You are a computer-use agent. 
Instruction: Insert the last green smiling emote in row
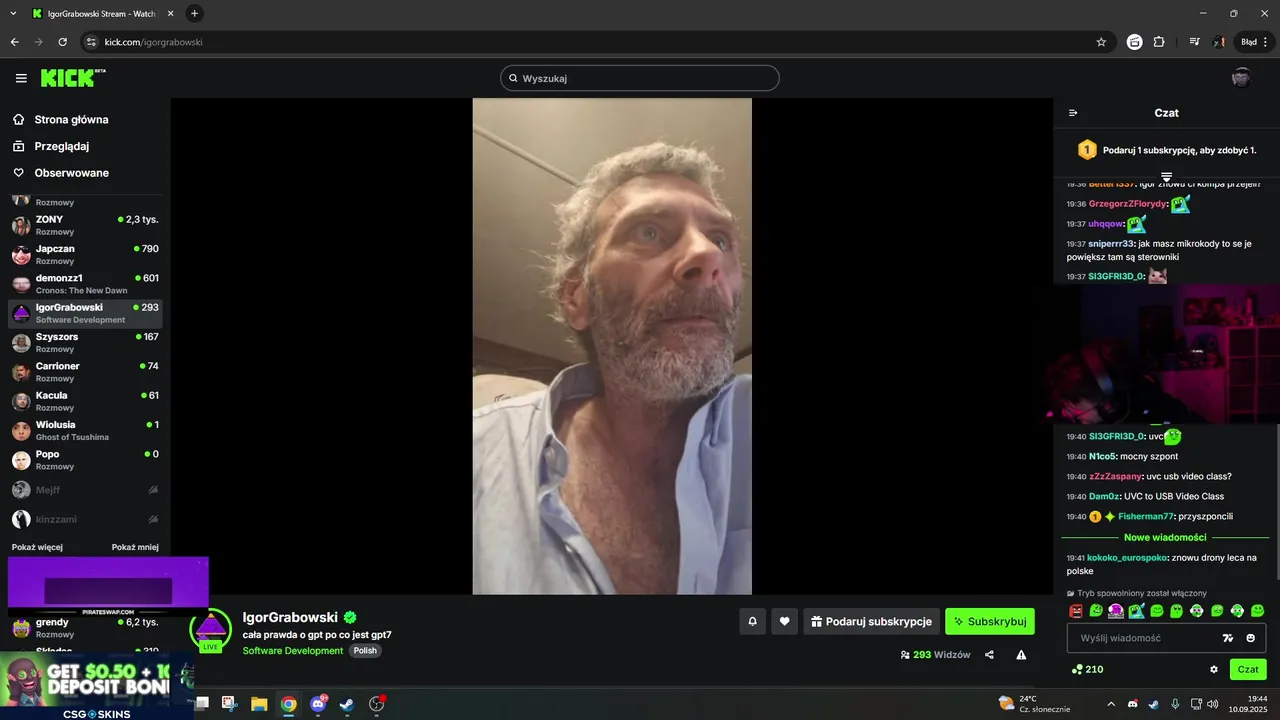(x=1257, y=611)
